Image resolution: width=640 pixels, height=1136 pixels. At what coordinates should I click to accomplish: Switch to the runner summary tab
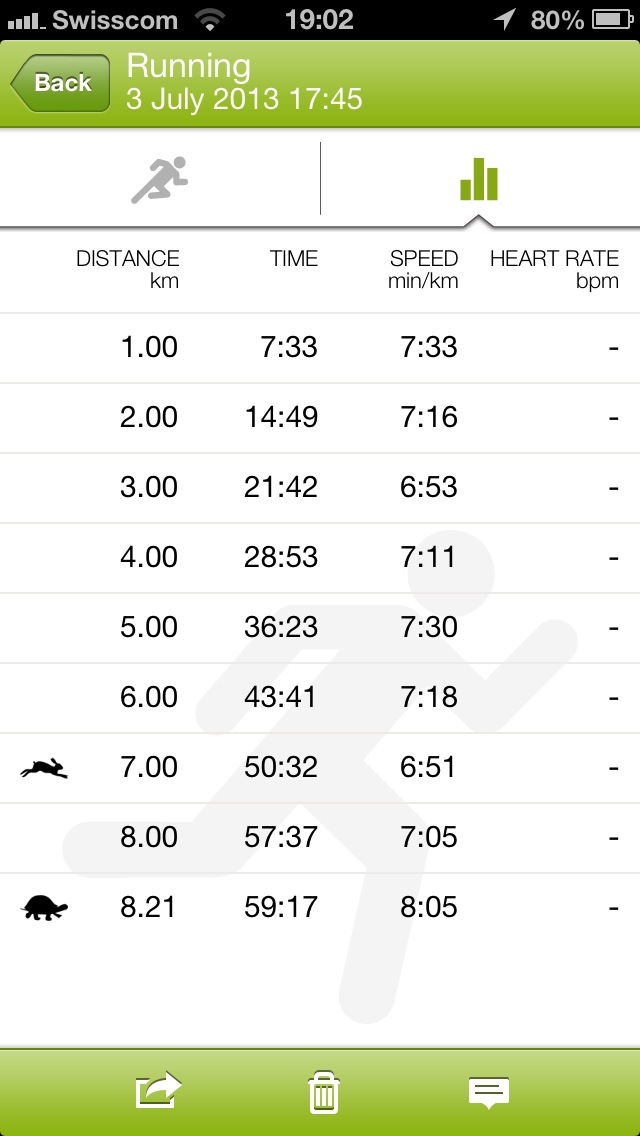[x=159, y=179]
